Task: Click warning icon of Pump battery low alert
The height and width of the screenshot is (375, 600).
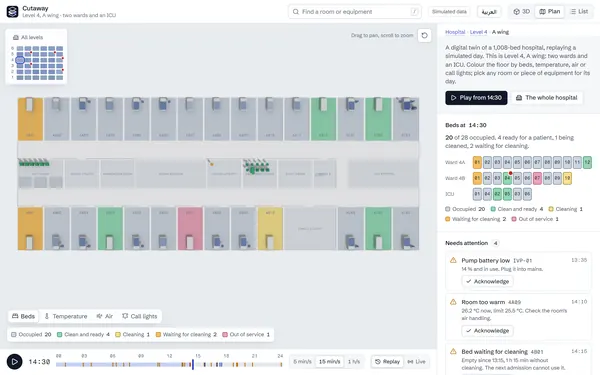Action: (453, 260)
